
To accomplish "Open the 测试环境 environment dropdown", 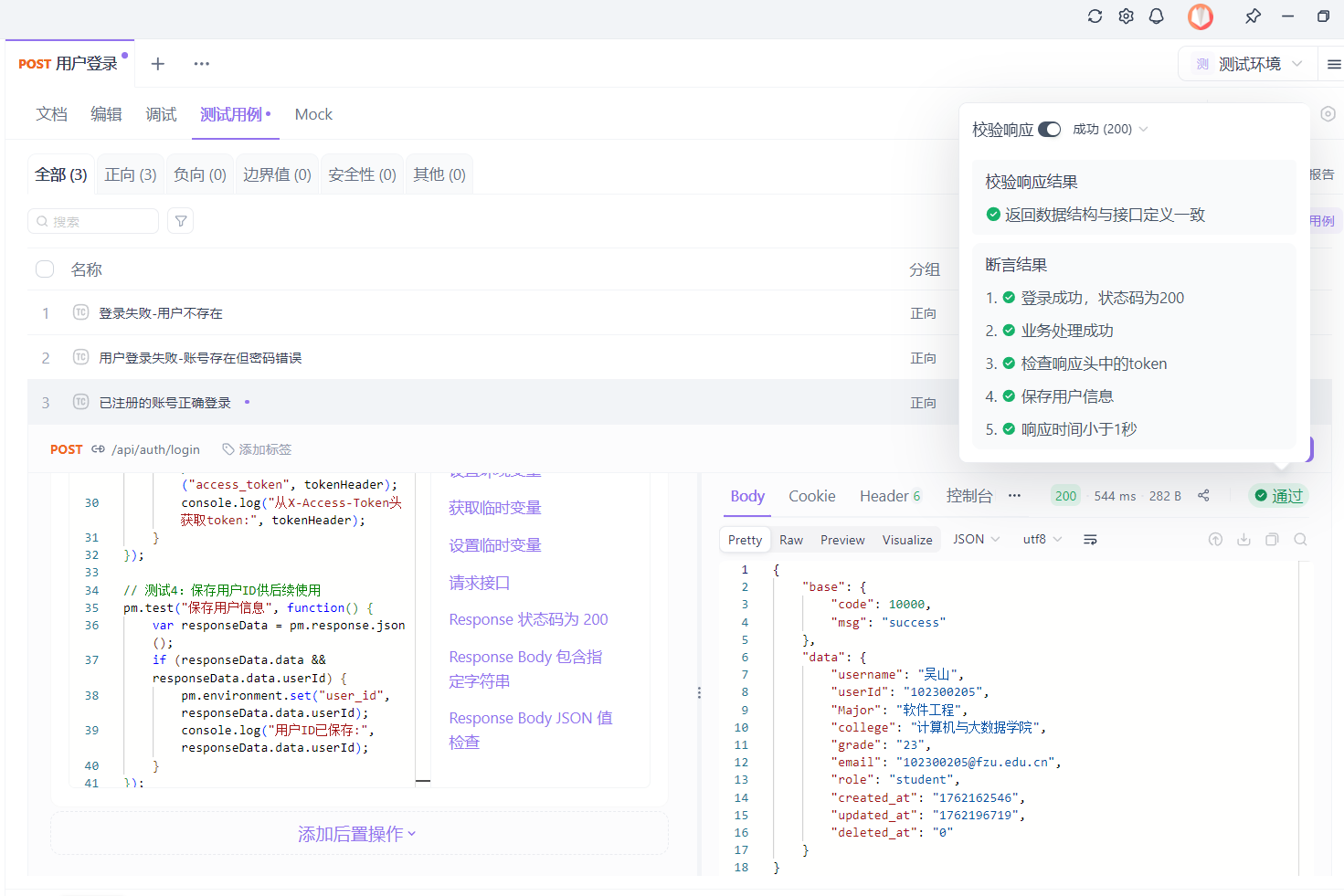I will coord(1248,64).
